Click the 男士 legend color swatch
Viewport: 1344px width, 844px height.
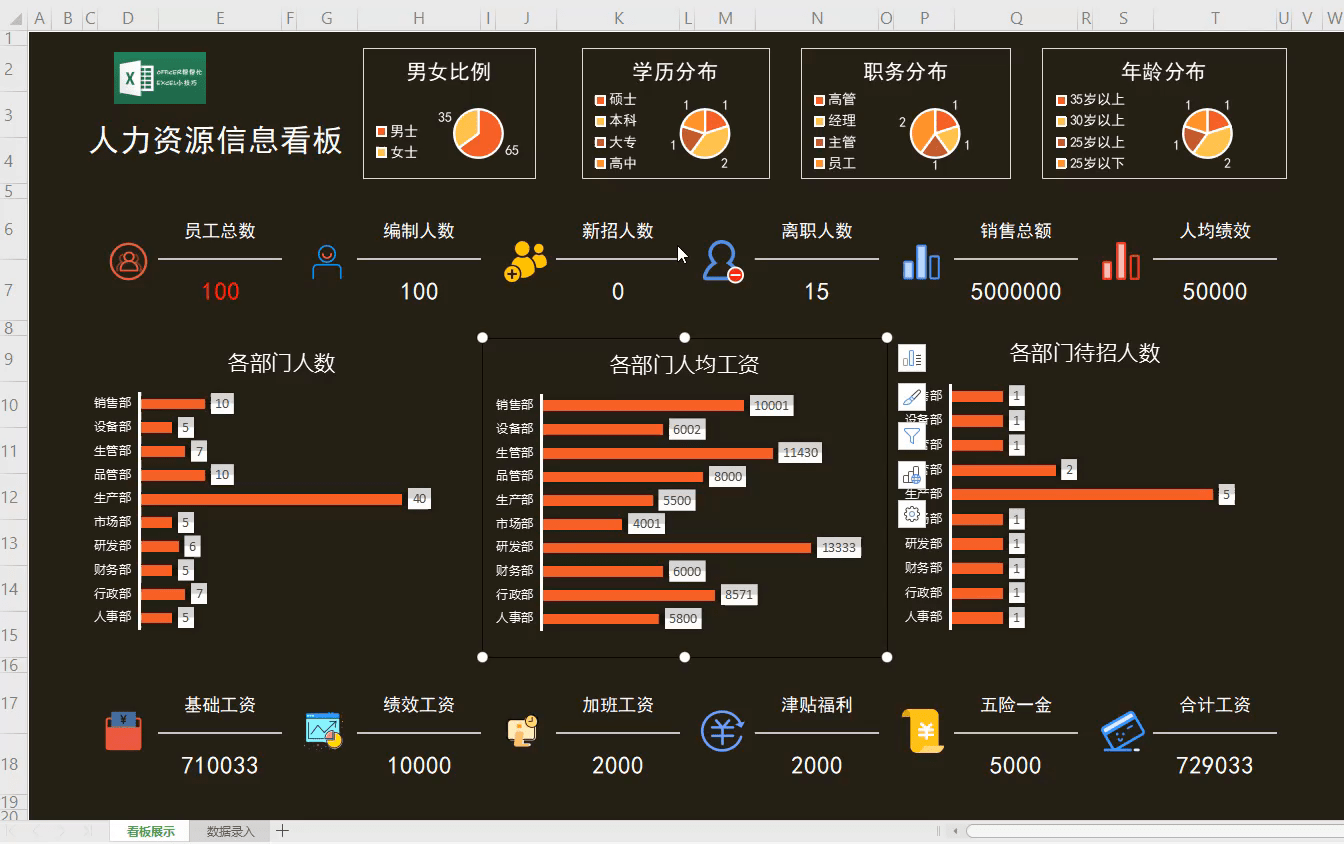point(381,132)
